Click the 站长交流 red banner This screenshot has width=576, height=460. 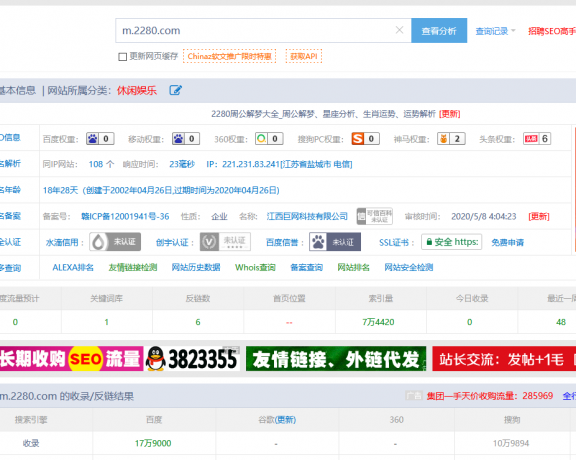[504, 359]
